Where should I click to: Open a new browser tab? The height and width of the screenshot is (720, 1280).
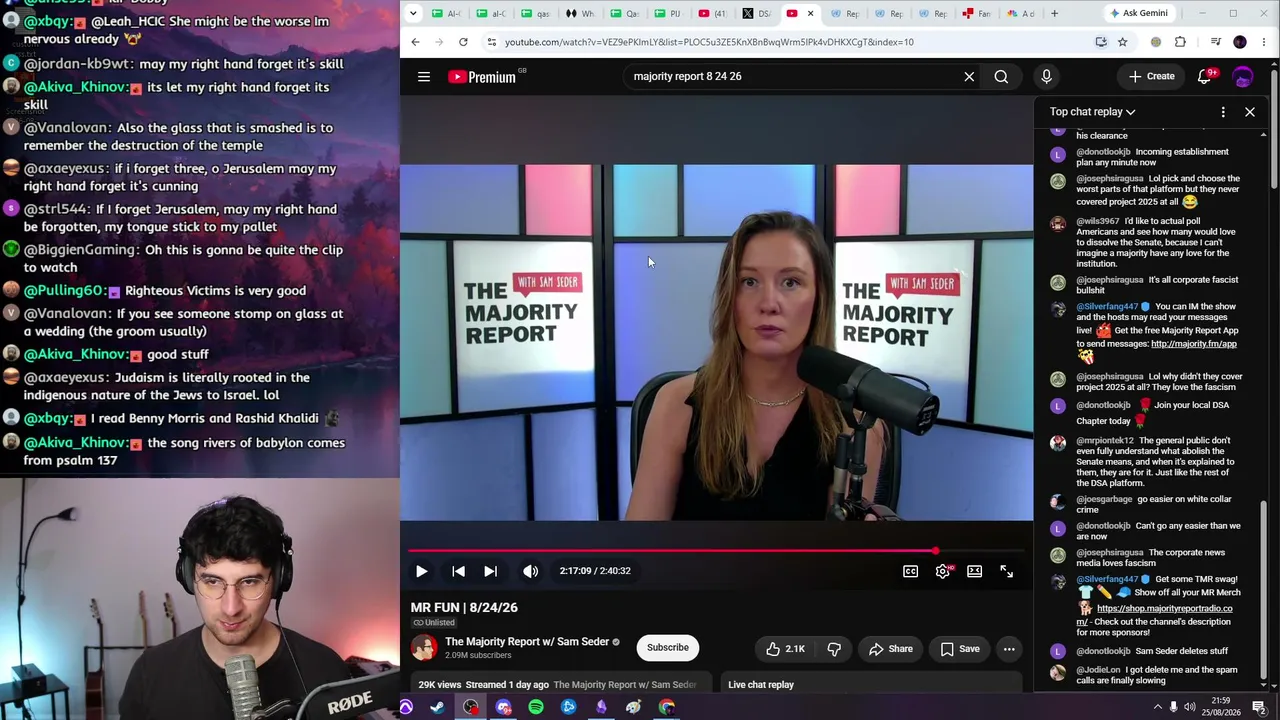coord(1054,13)
